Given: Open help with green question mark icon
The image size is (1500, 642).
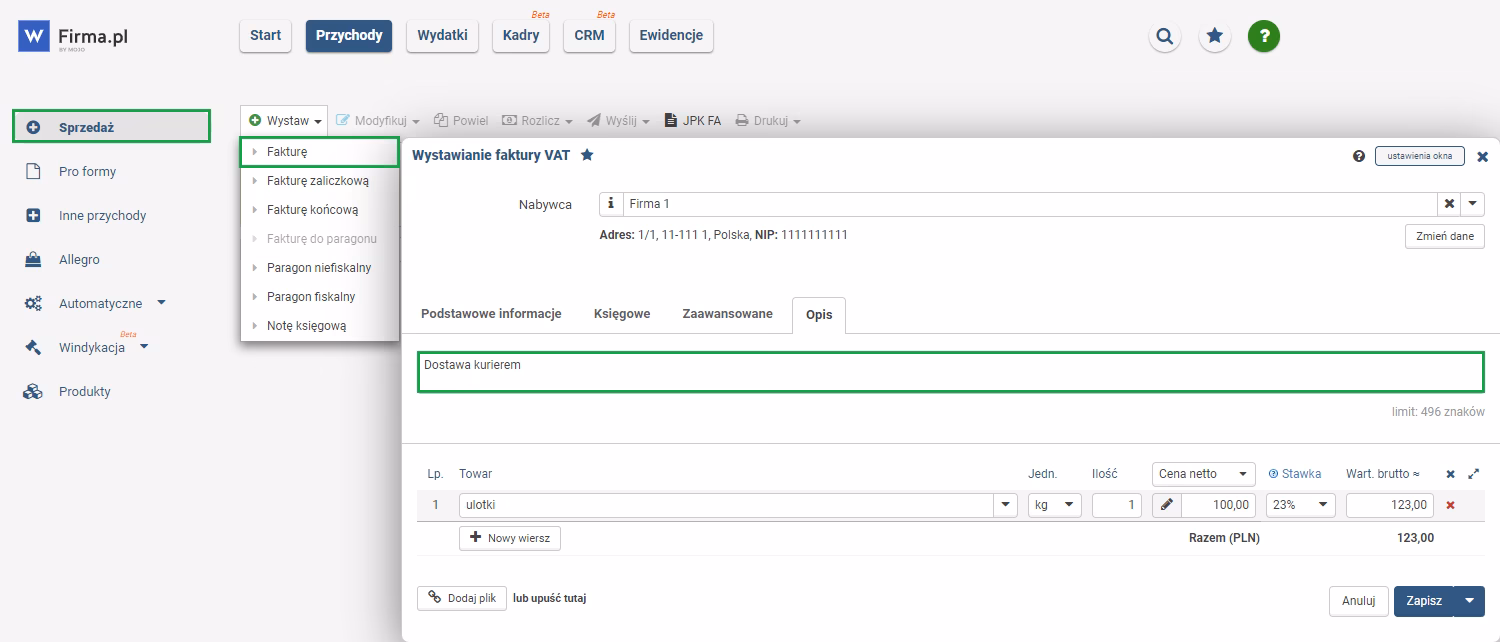Looking at the screenshot, I should pos(1264,37).
